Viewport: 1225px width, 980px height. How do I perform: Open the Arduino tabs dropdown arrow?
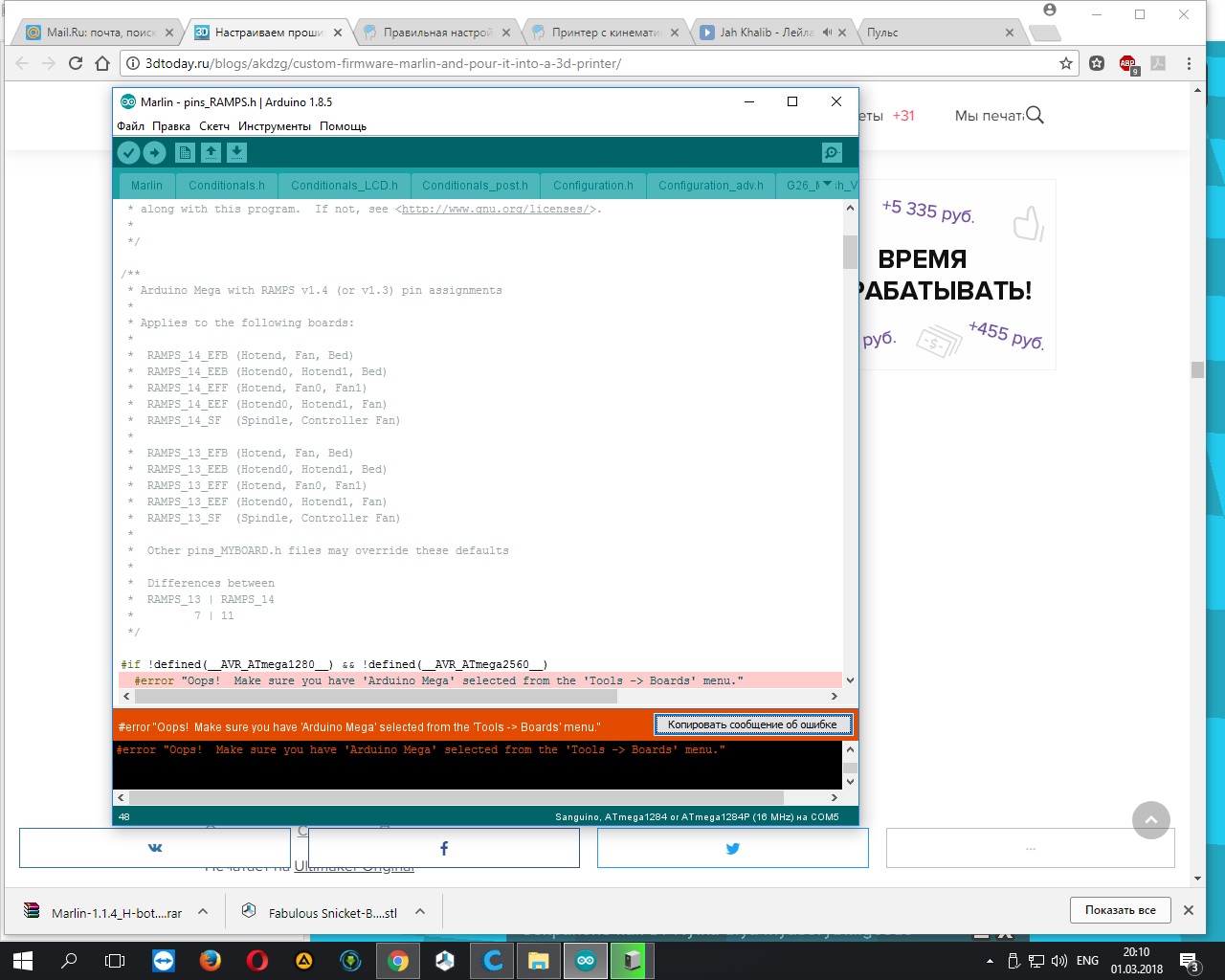(828, 185)
